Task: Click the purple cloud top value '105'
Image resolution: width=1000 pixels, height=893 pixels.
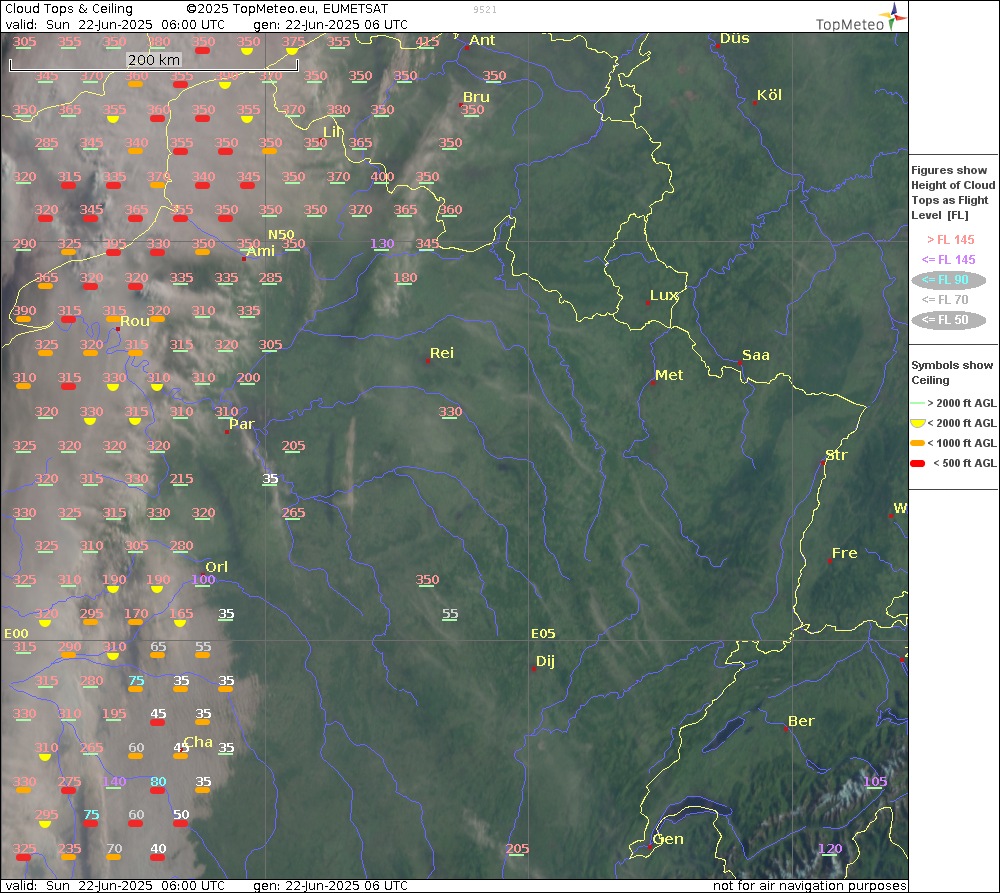Action: point(875,781)
